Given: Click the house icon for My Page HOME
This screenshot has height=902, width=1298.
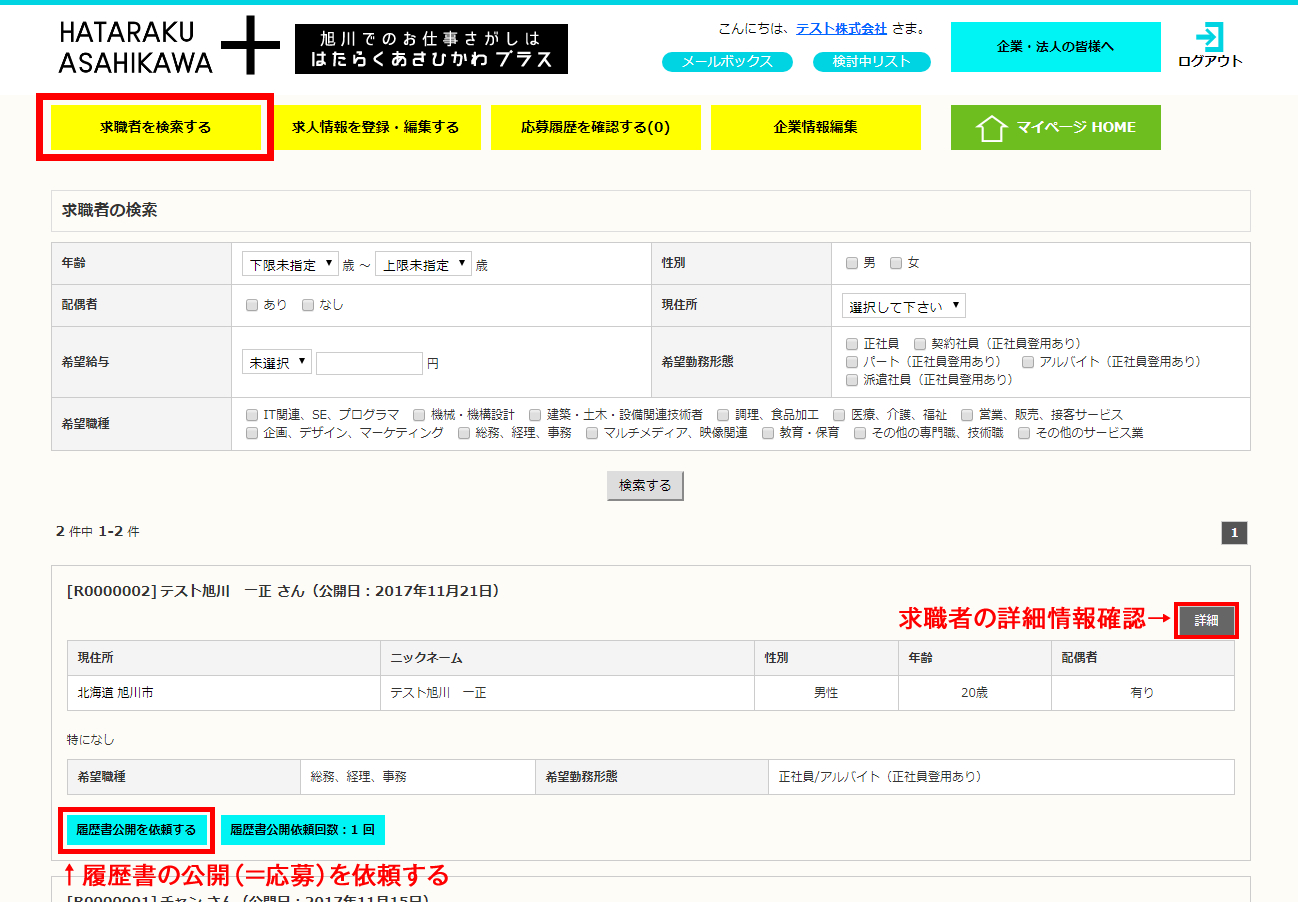Looking at the screenshot, I should pyautogui.click(x=990, y=128).
